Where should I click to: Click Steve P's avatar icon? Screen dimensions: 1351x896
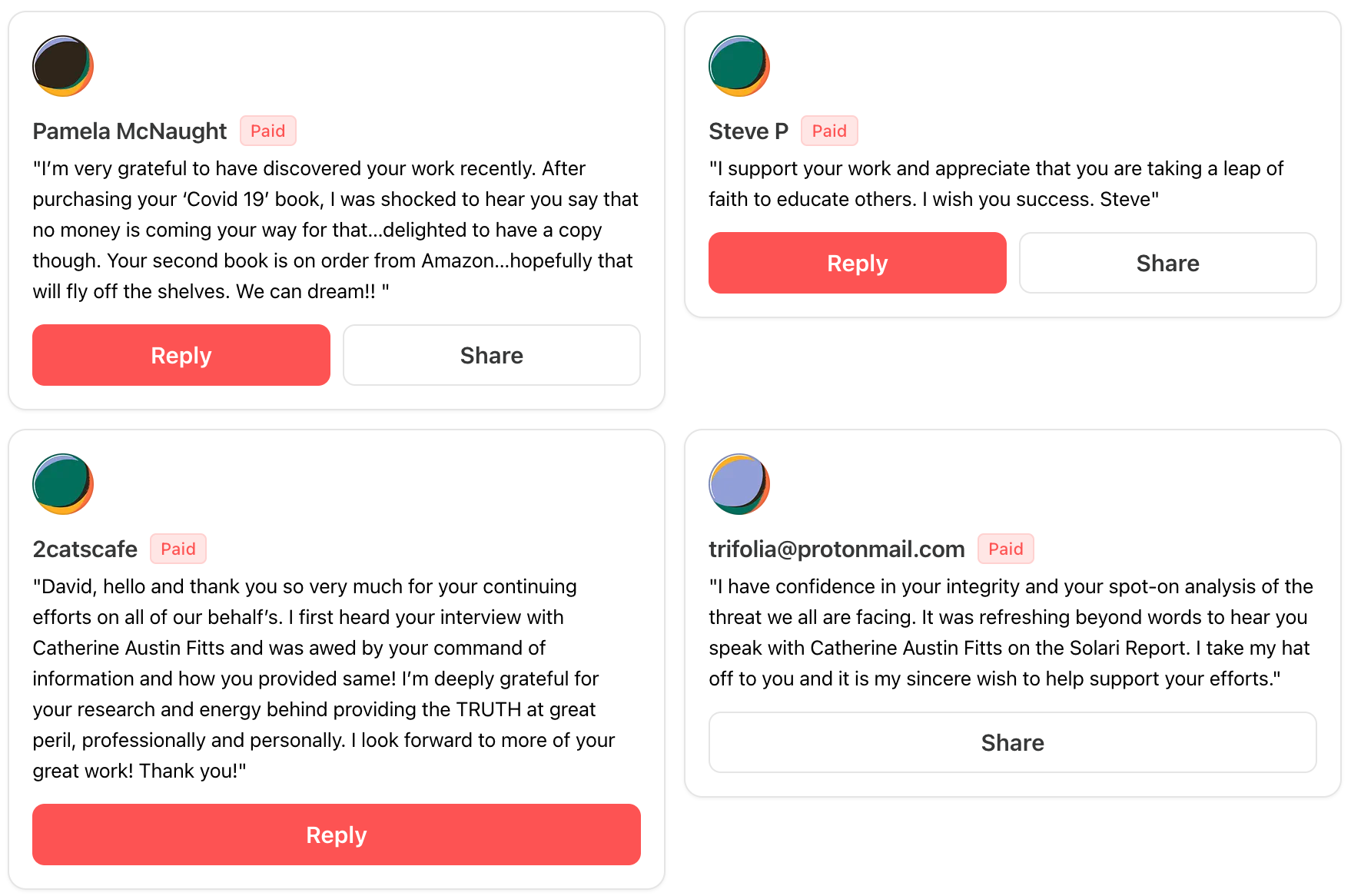(x=739, y=66)
